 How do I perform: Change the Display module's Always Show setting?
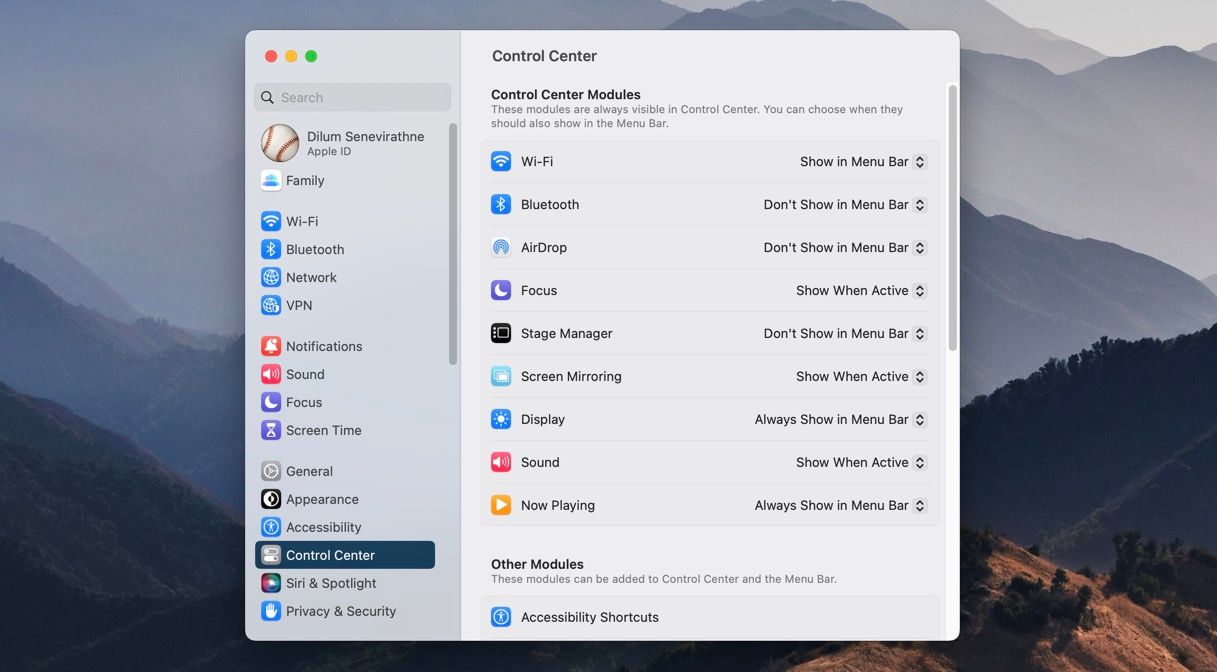[x=839, y=419]
